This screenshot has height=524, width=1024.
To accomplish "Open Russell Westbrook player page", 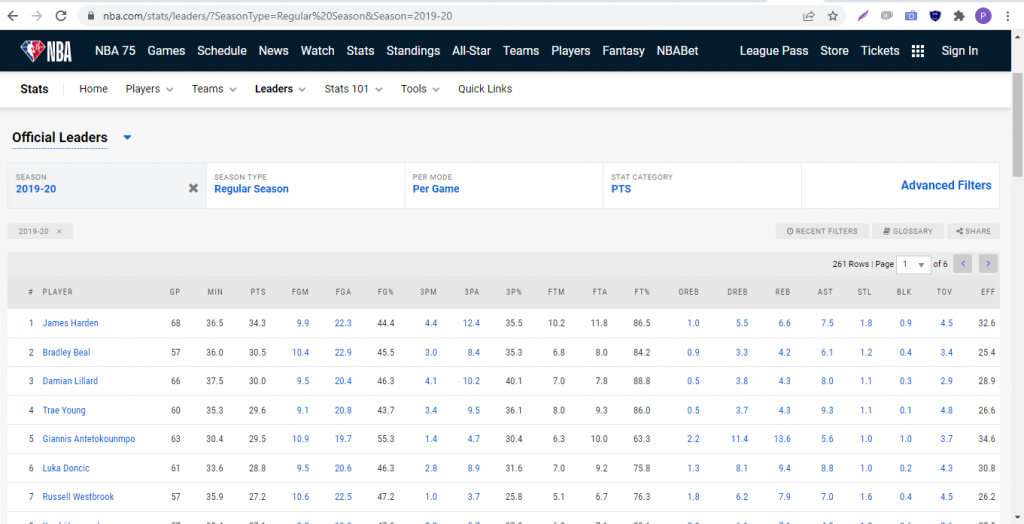I will point(78,497).
